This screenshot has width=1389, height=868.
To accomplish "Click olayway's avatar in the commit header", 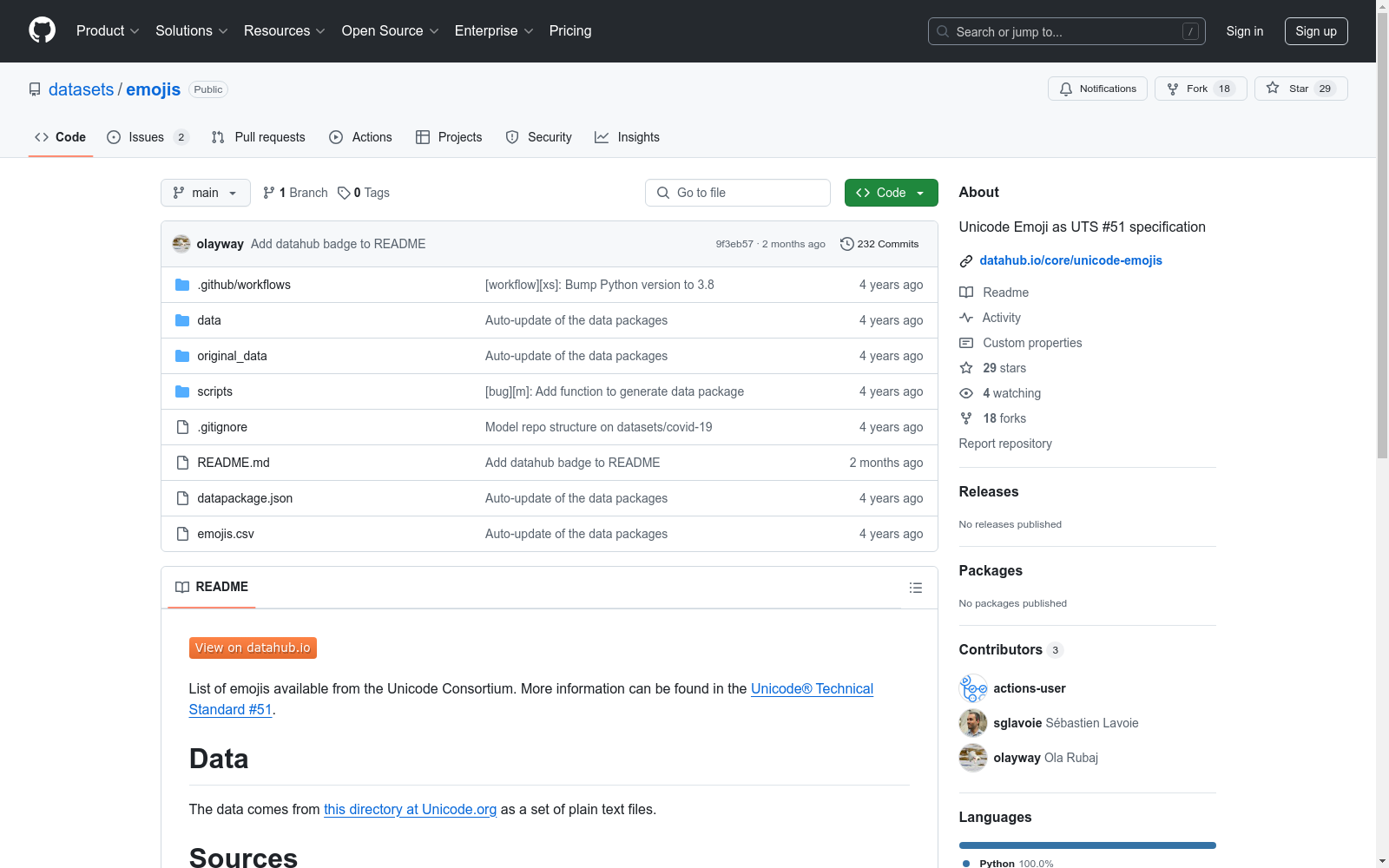I will (181, 244).
